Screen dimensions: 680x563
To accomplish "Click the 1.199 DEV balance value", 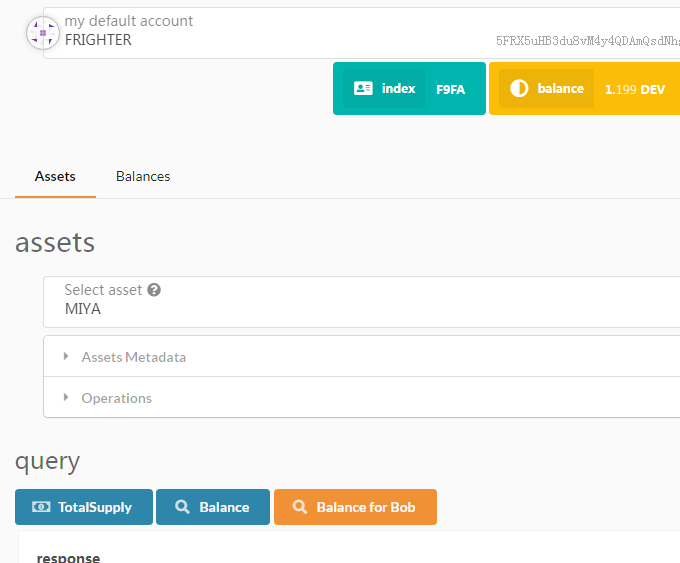I will click(x=634, y=89).
